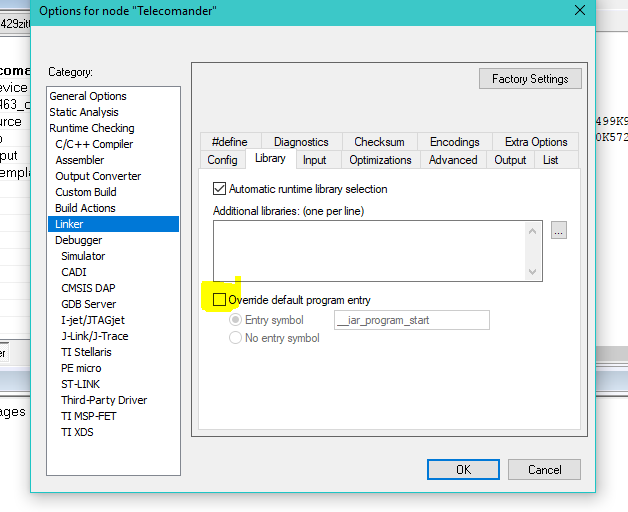628x512 pixels.
Task: Click scroll up arrow in libraries box
Action: tap(532, 231)
